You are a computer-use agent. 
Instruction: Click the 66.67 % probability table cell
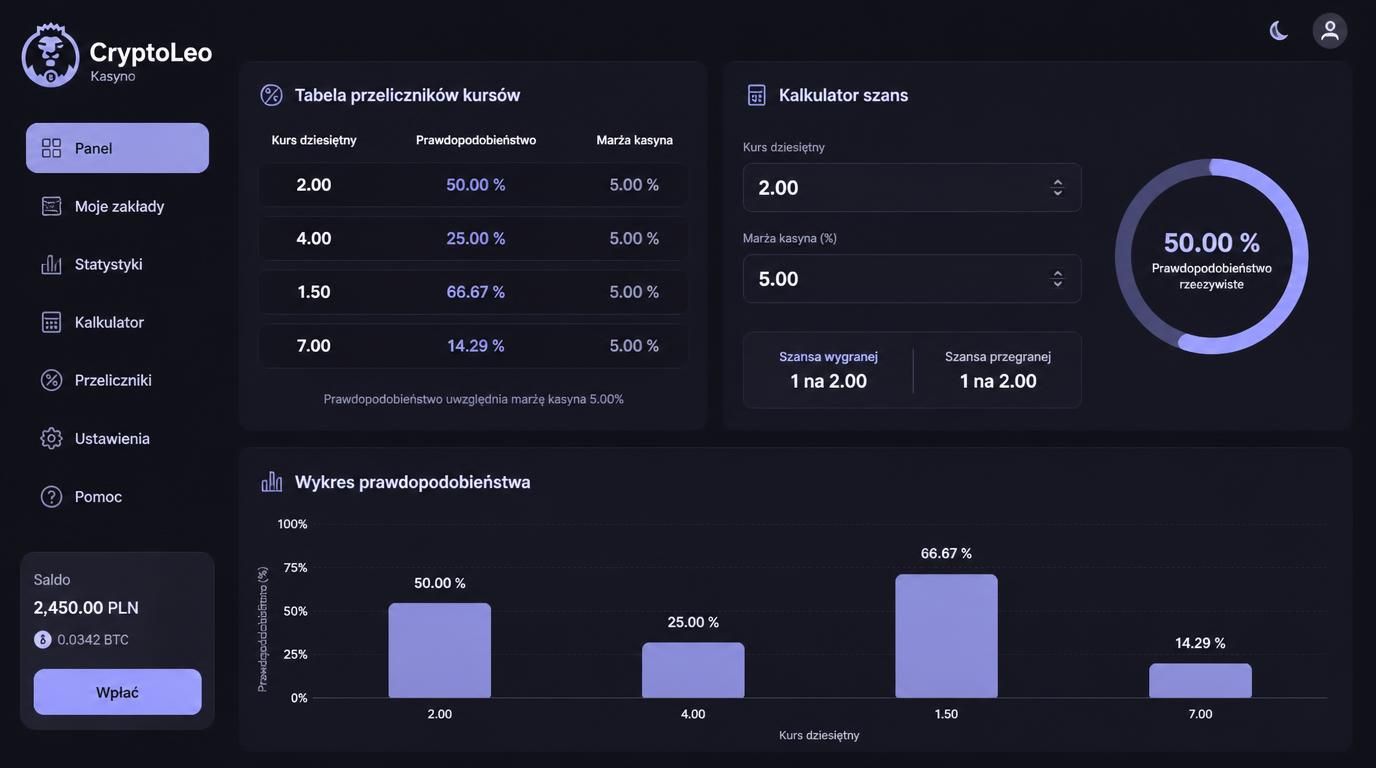(476, 292)
